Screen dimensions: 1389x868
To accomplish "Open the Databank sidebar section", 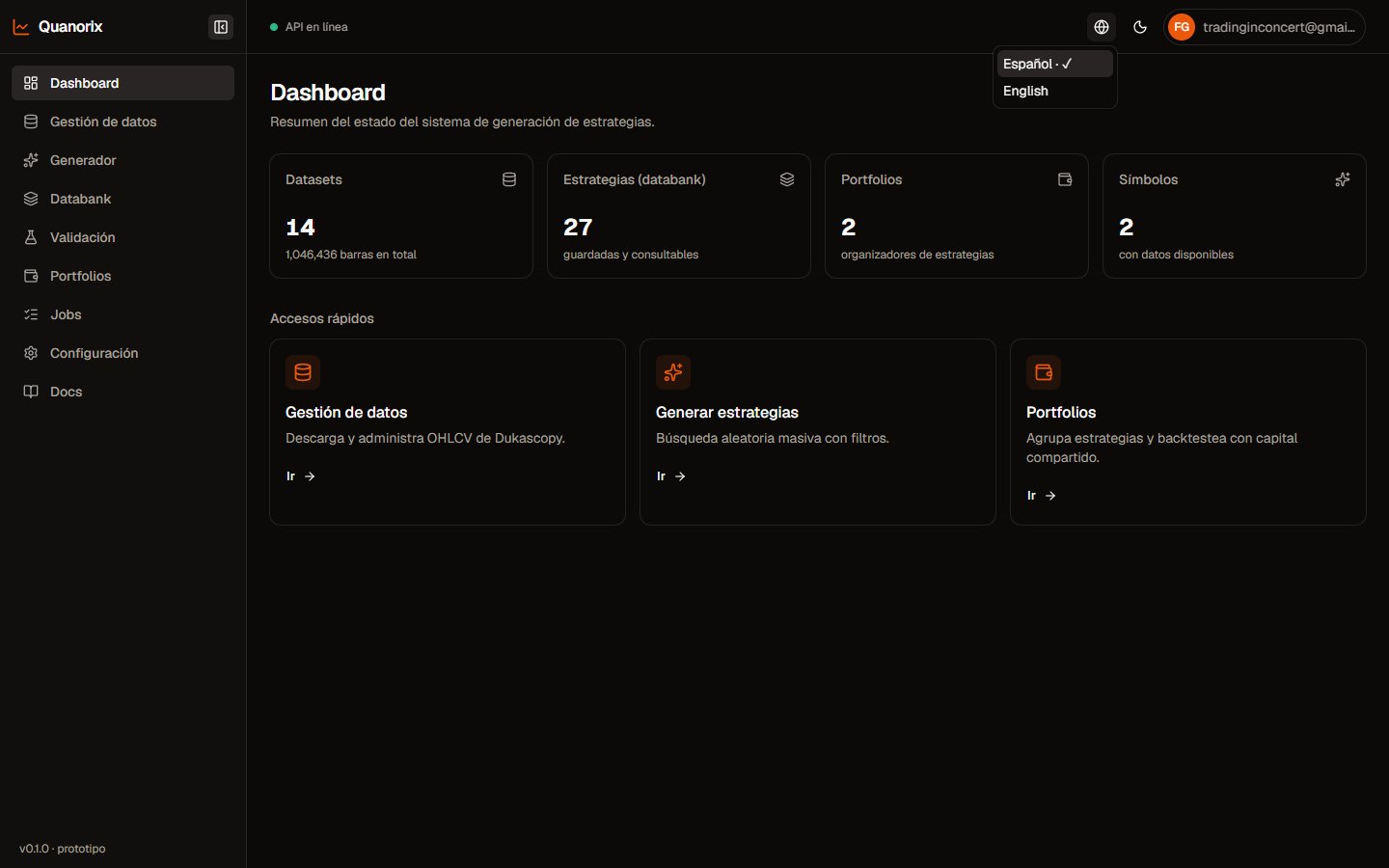I will pos(123,199).
